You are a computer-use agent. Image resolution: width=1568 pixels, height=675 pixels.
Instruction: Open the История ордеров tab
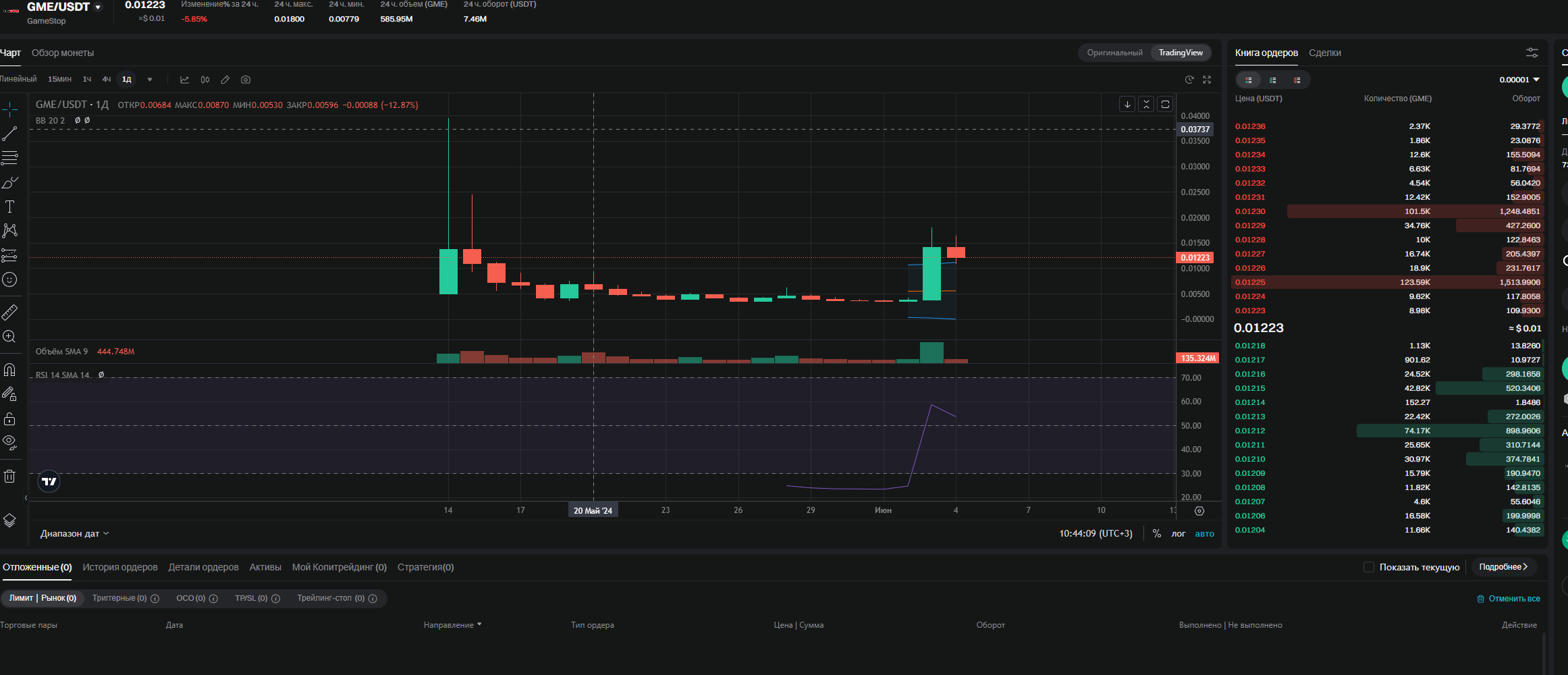(x=120, y=567)
